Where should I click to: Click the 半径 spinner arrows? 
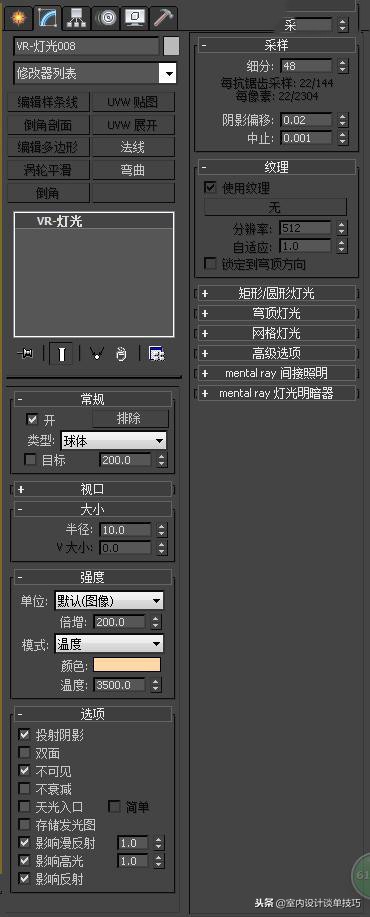(x=162, y=530)
